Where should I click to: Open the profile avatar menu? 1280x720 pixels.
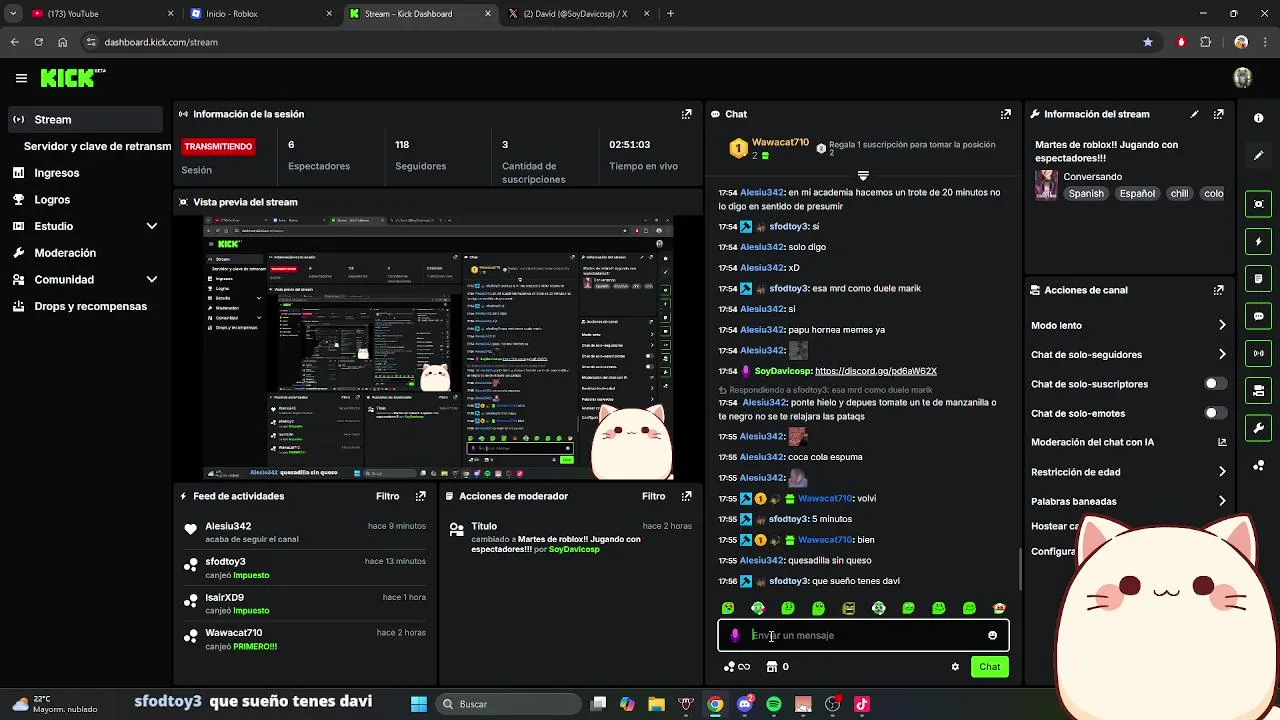click(1242, 78)
